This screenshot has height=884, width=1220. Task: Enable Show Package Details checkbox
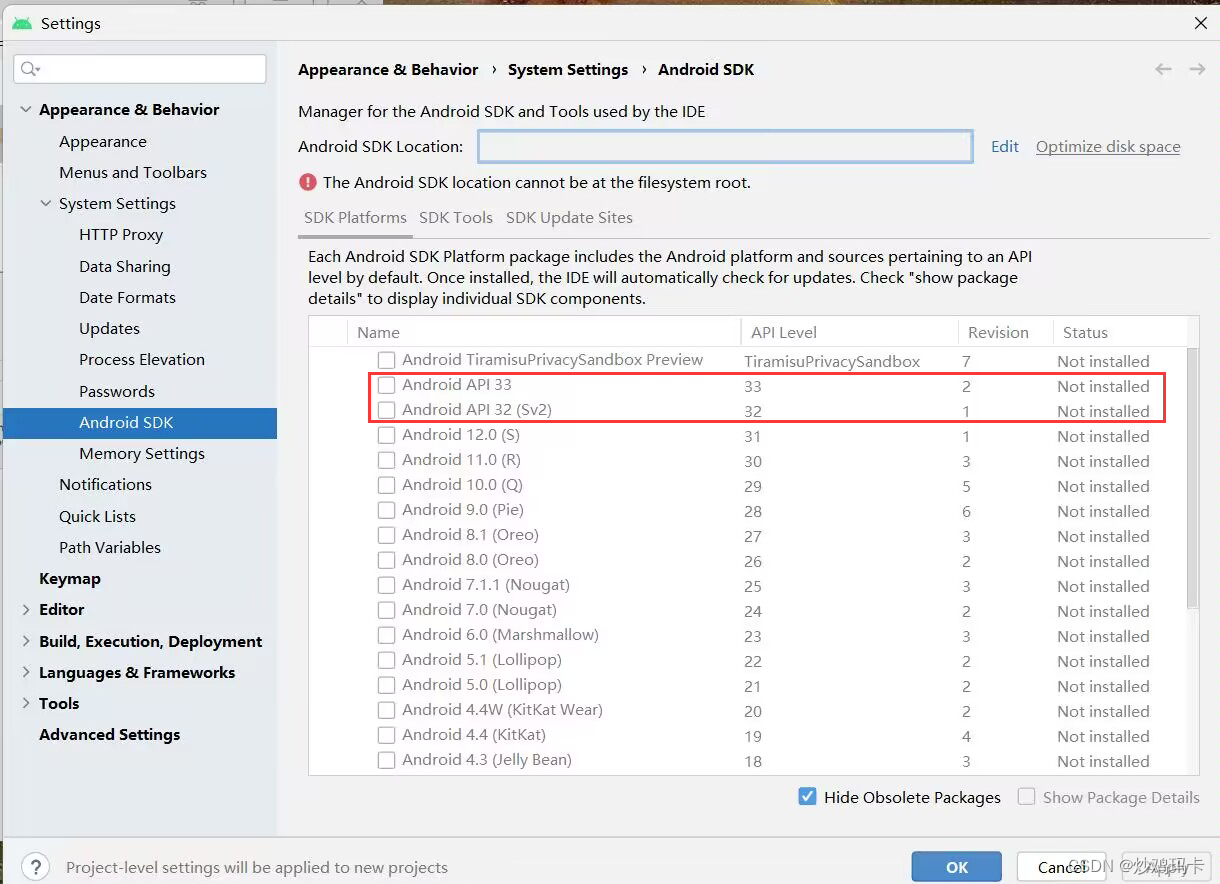1026,797
